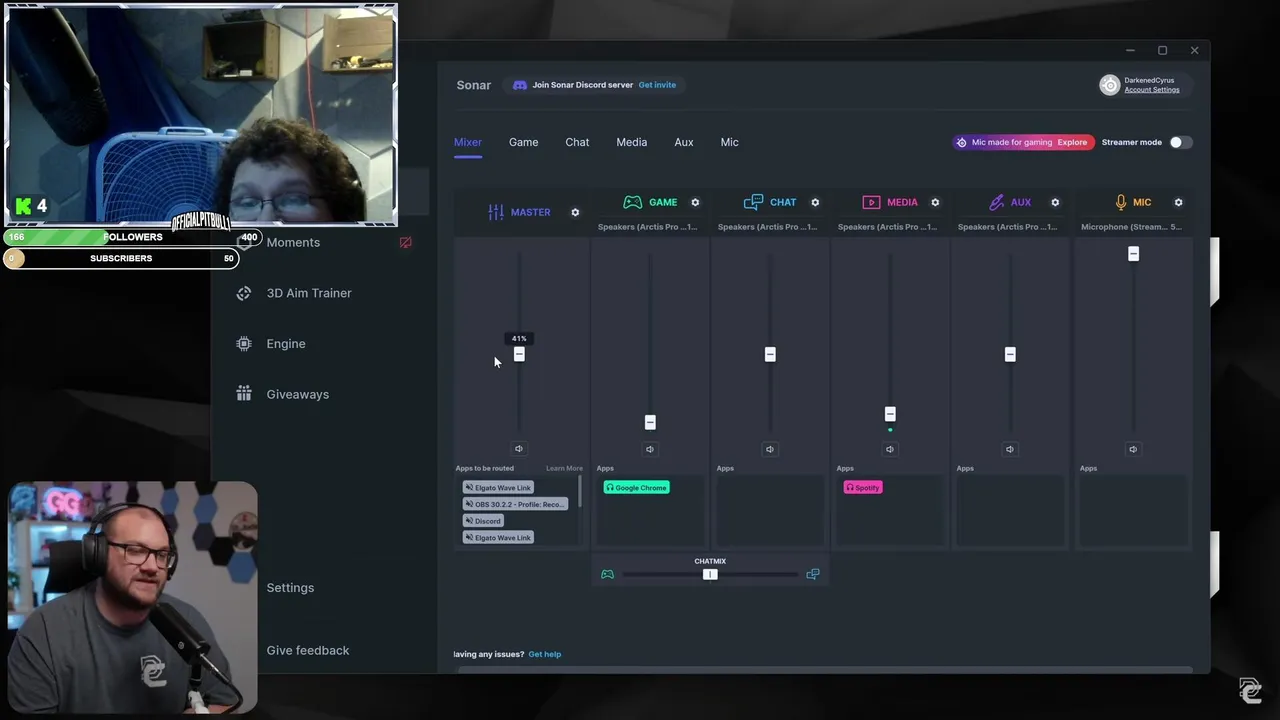Switch to the Media tab
1280x720 pixels.
click(x=632, y=142)
